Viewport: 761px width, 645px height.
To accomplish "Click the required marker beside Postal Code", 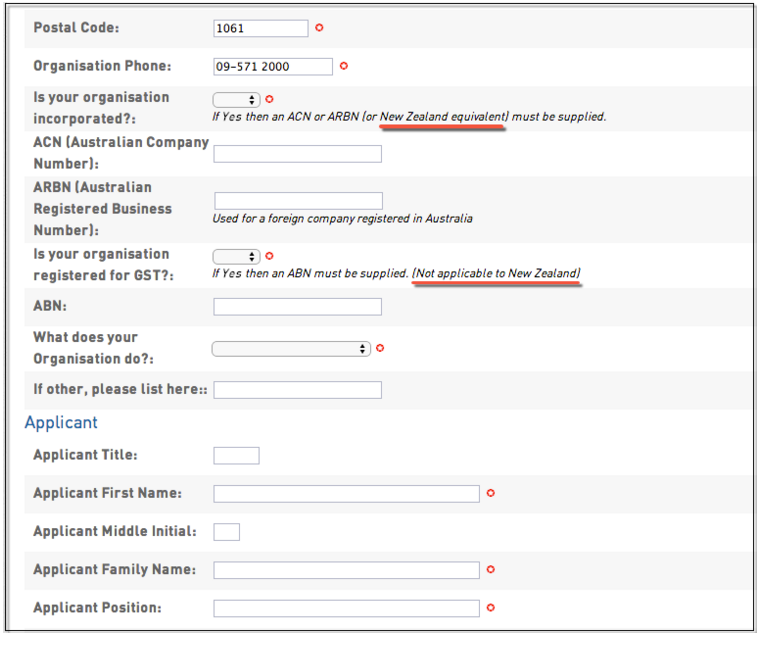I will click(x=320, y=28).
